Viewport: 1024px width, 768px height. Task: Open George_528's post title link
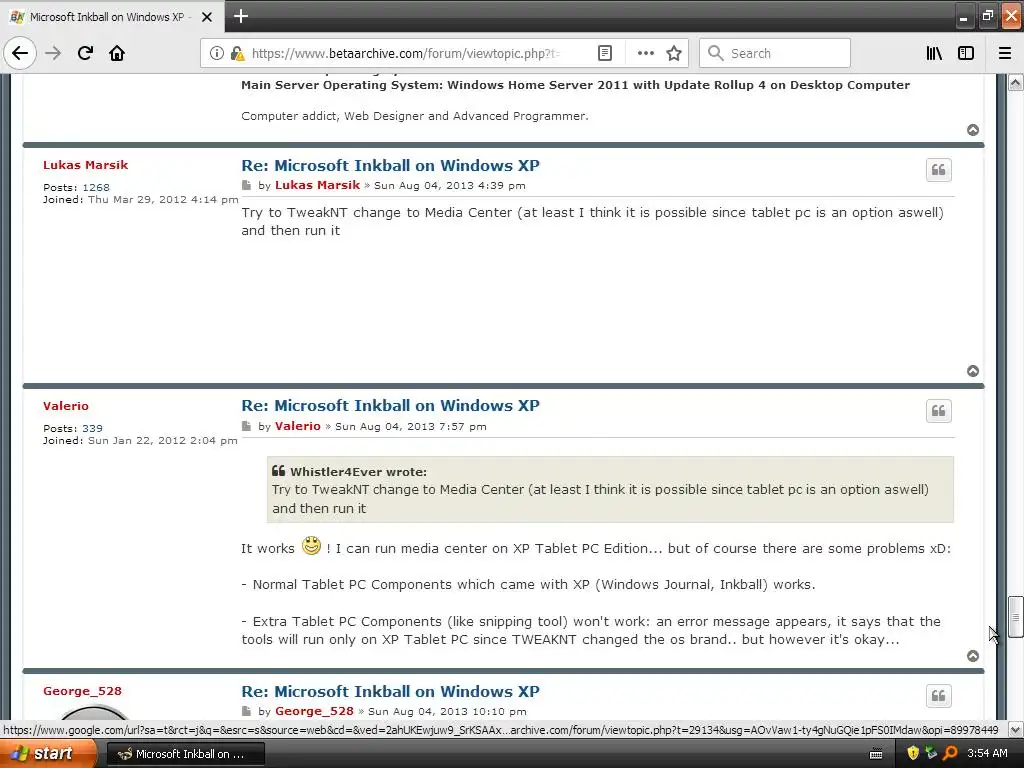click(391, 692)
